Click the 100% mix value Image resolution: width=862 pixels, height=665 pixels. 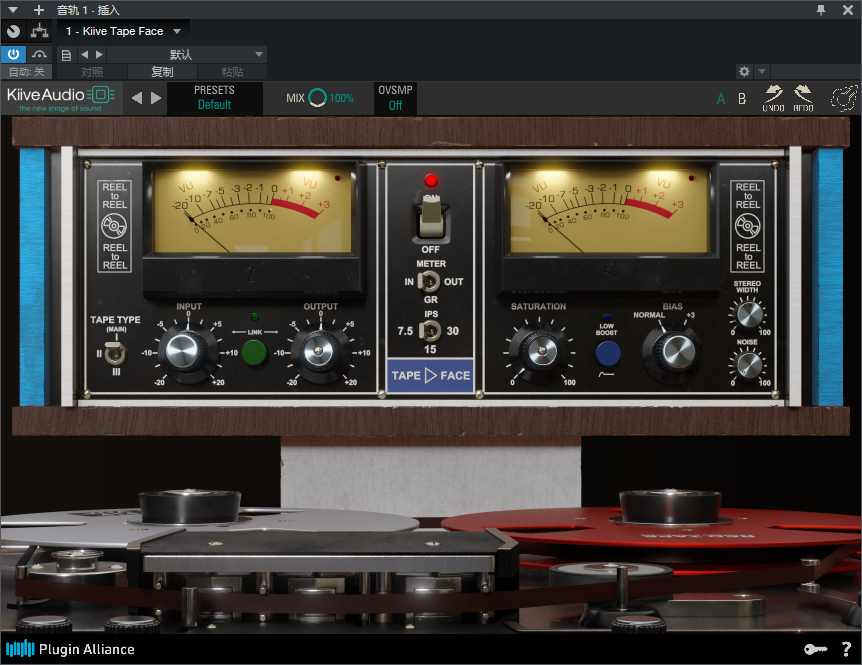[x=341, y=98]
